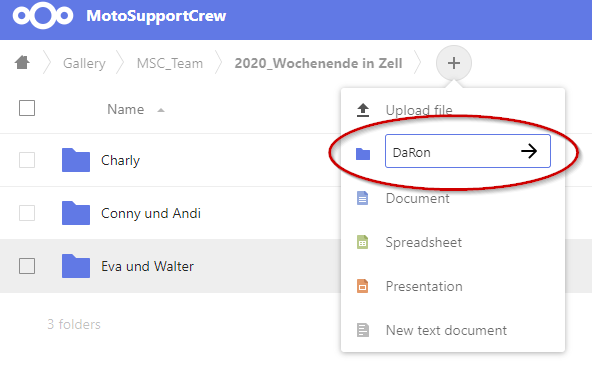
Task: Tick the Conny und Andi checkbox
Action: point(27,213)
